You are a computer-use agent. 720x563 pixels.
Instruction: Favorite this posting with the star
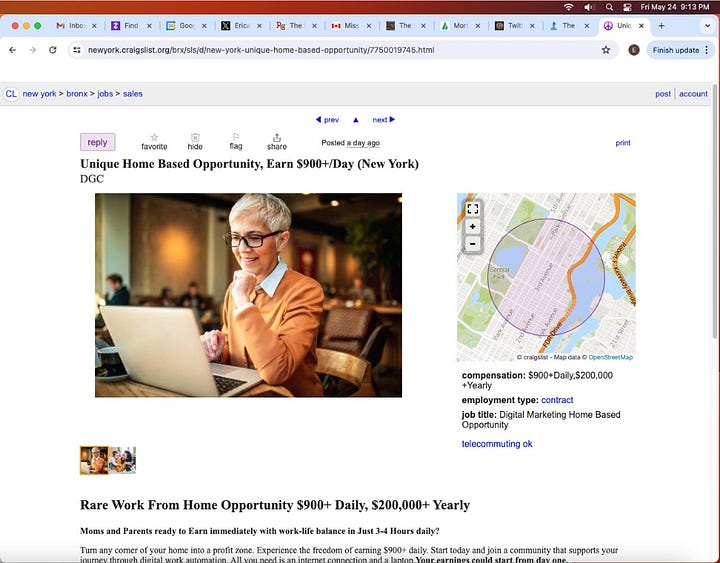click(x=154, y=142)
